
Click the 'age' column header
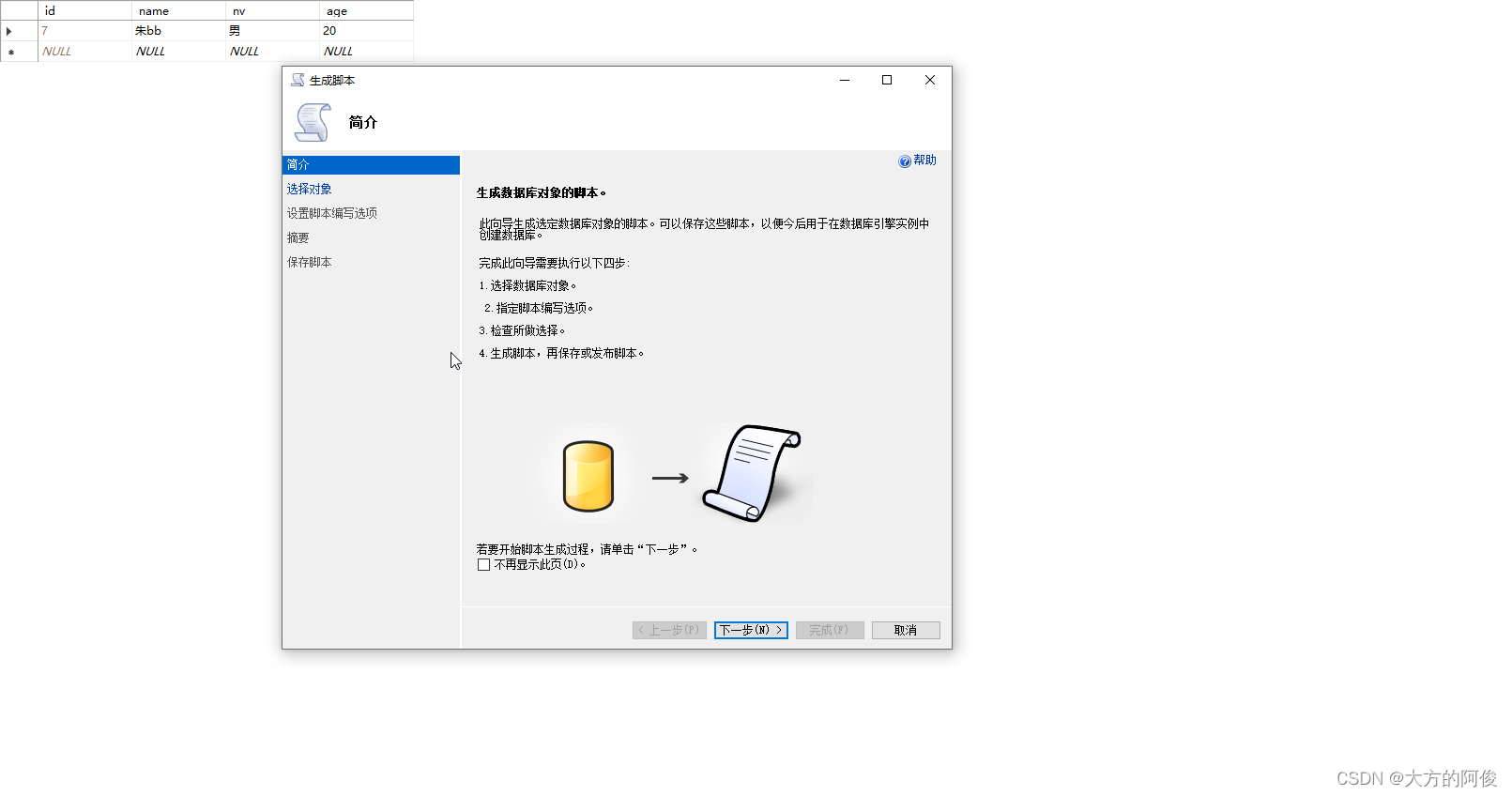337,11
